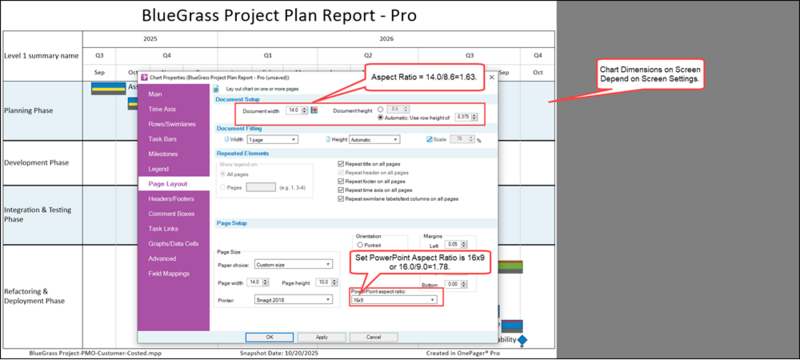Uncheck Repeat swimlane labels/text columns checkbox
This screenshot has height=360, width=800.
341,198
